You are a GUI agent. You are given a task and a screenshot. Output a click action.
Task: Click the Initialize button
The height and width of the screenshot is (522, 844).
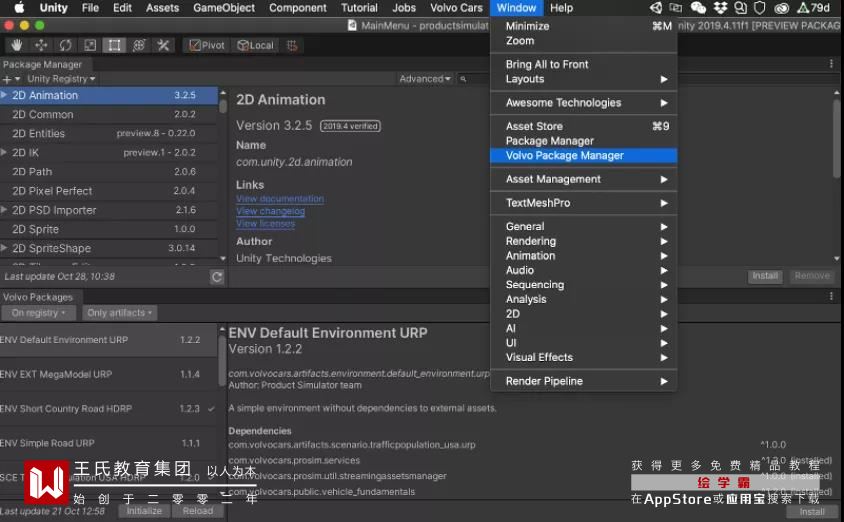[144, 511]
